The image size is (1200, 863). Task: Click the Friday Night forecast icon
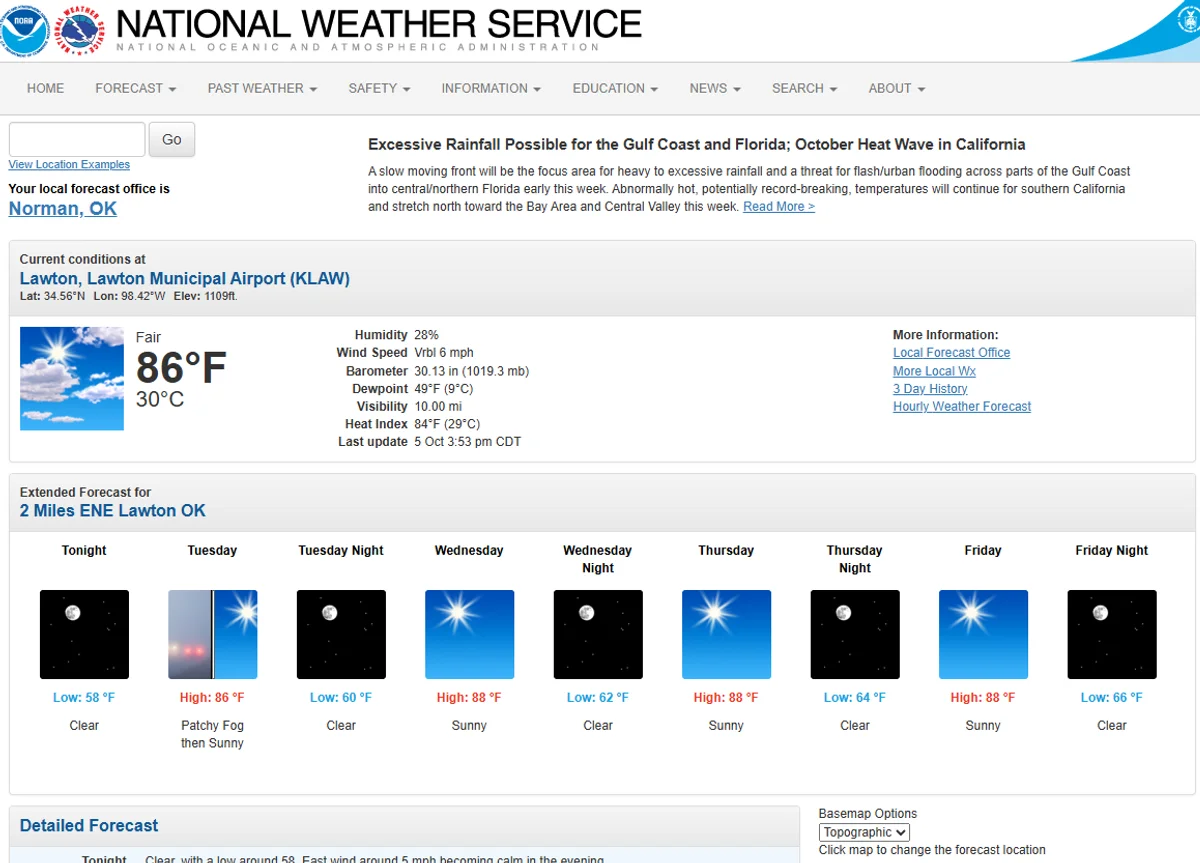click(1112, 635)
